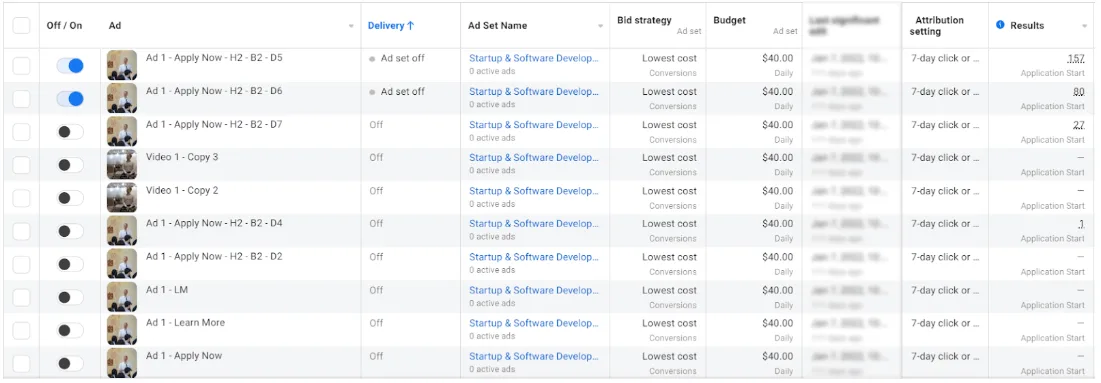Viewport: 1101px width, 383px height.
Task: Open thumbnail of ad ending 'B2 - D6'
Action: 121,98
